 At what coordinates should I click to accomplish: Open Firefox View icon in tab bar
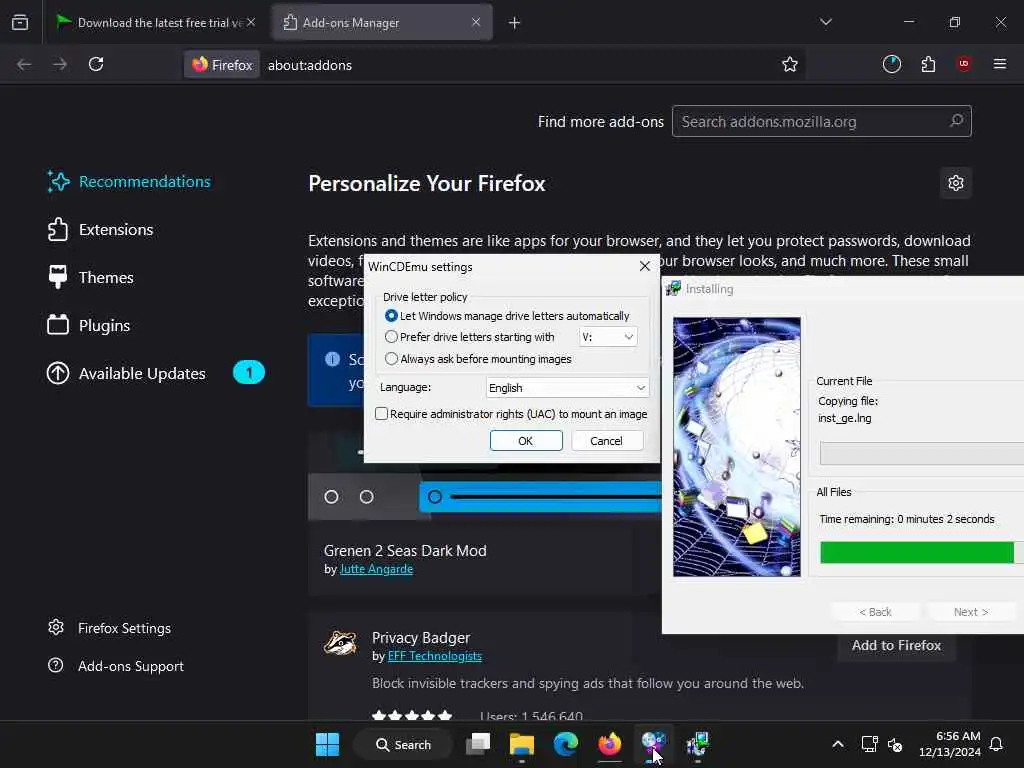20,22
